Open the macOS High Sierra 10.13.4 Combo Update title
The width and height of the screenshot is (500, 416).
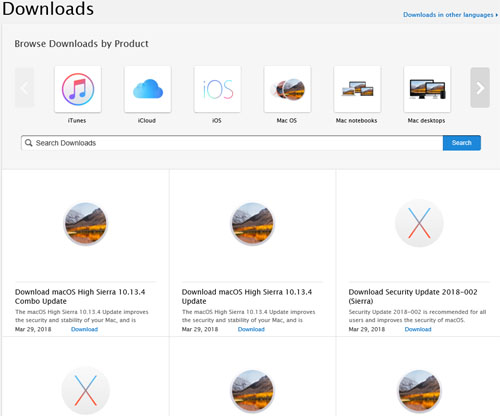[80, 296]
